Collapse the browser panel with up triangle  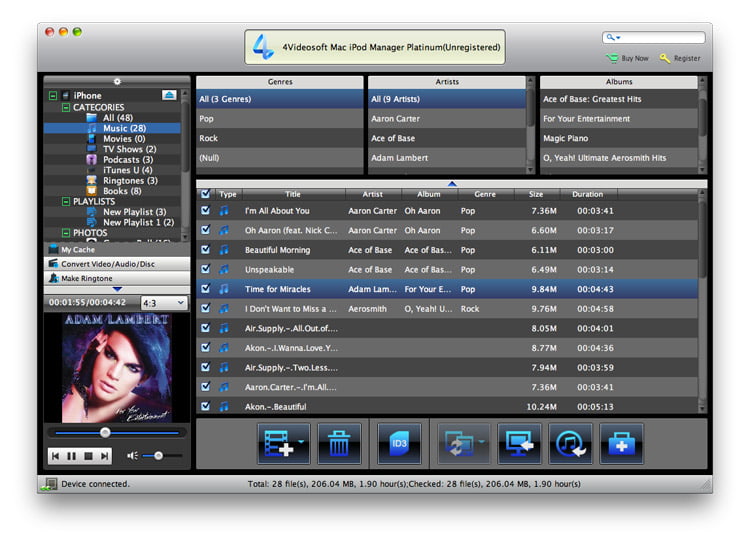[x=452, y=184]
